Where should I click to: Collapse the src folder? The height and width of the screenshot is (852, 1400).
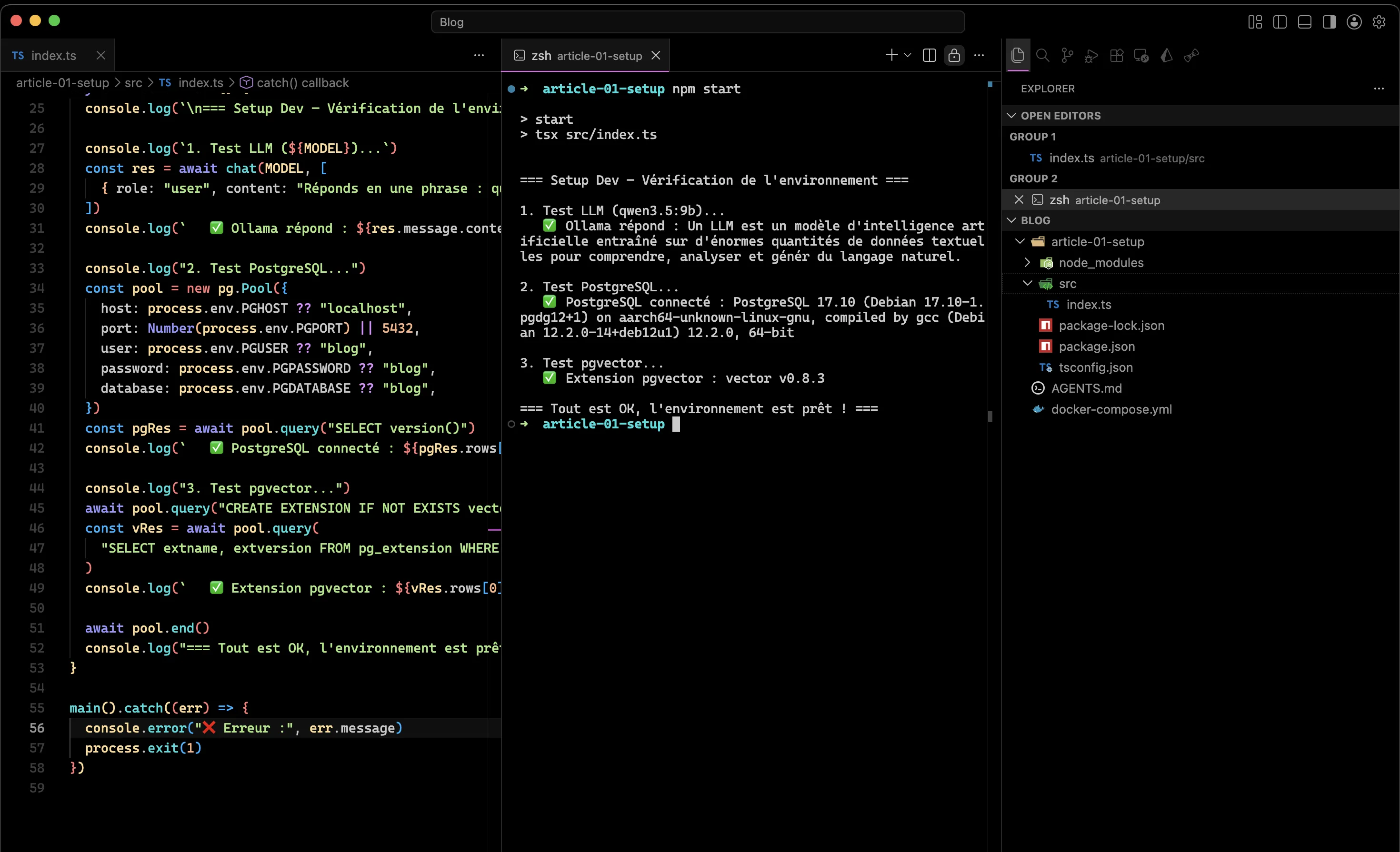[x=1027, y=283]
